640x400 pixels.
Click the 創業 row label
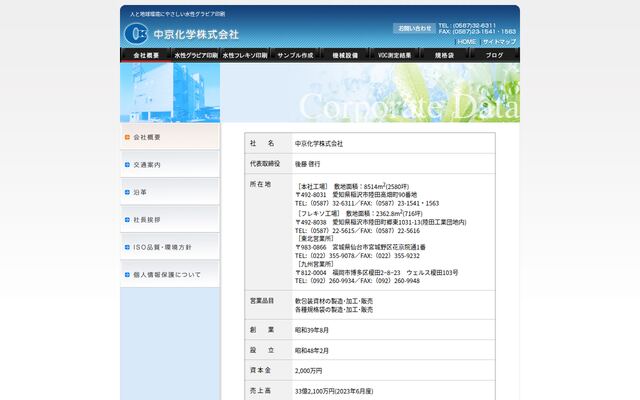pyautogui.click(x=262, y=330)
